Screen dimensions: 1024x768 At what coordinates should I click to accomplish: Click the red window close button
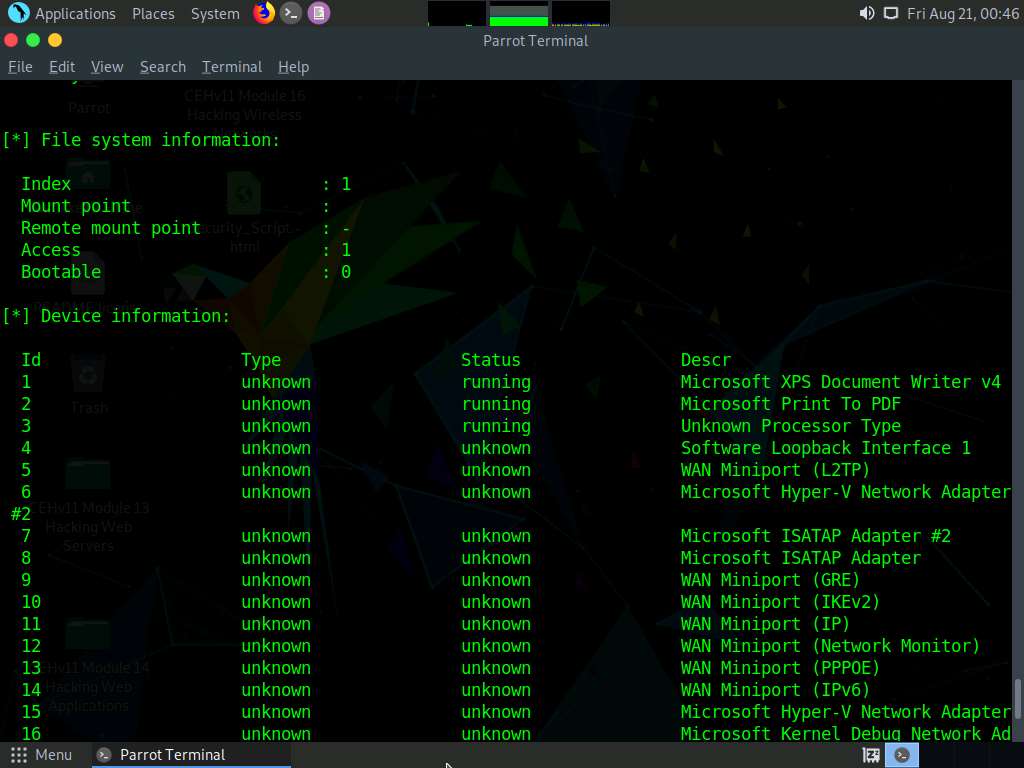[11, 40]
